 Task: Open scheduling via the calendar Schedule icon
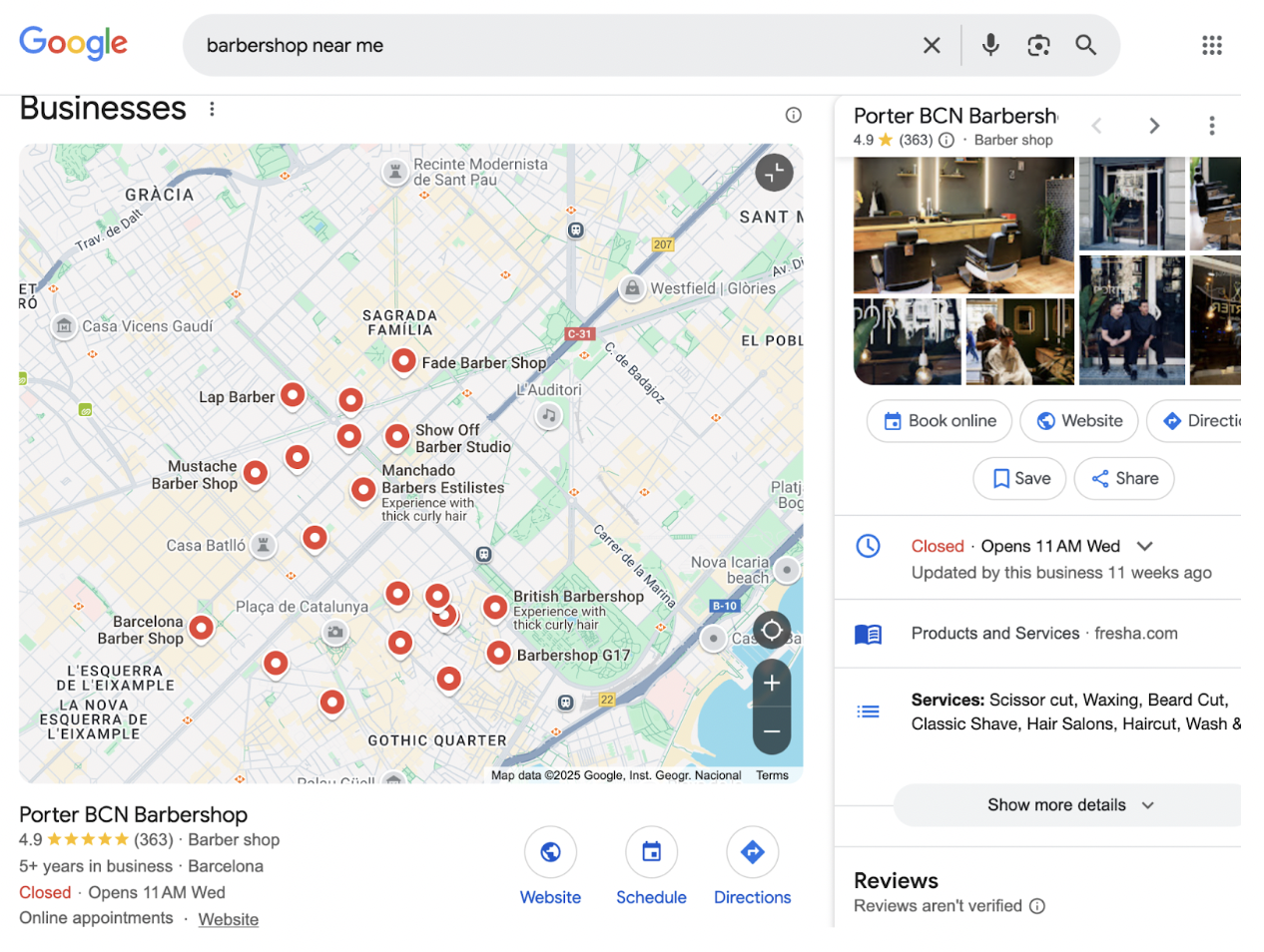pos(651,852)
